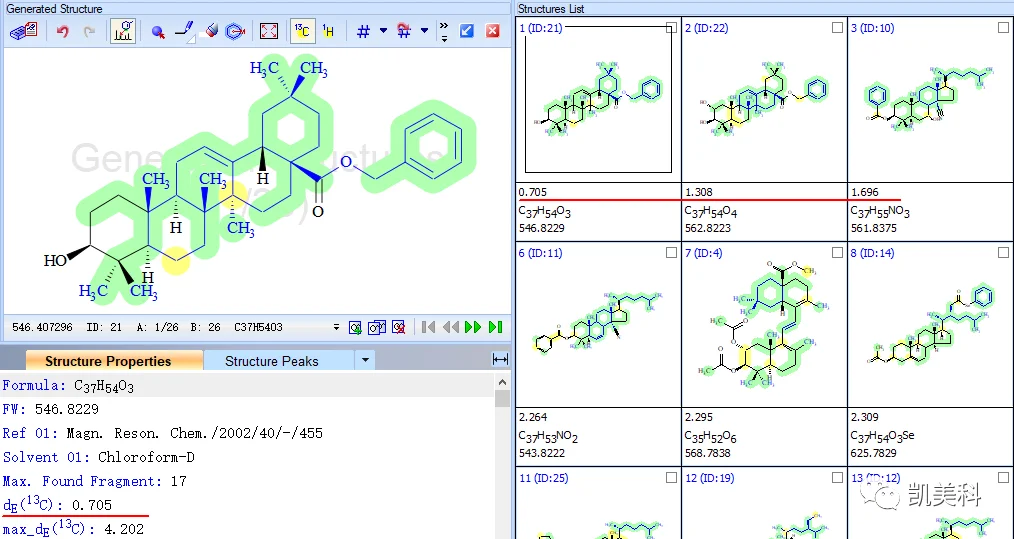1014x539 pixels.
Task: Select structure thumbnail 7 (ID:4)
Action: (764, 327)
